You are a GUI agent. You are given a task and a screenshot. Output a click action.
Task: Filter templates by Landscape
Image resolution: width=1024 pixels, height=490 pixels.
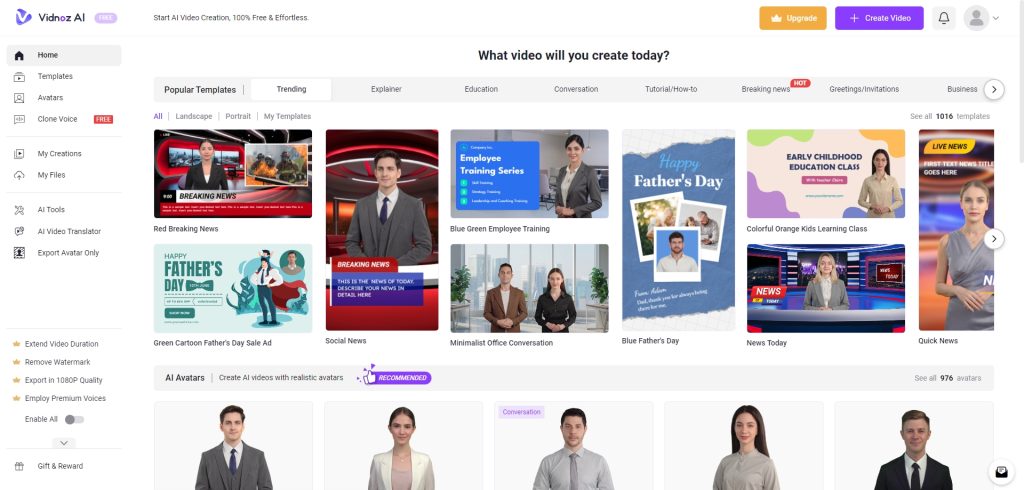[194, 117]
